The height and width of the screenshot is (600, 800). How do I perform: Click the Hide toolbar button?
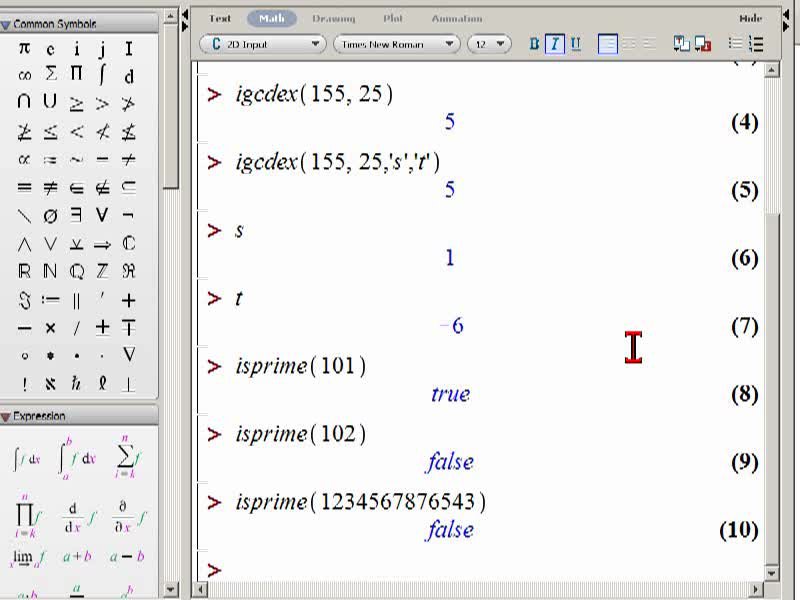(x=751, y=18)
